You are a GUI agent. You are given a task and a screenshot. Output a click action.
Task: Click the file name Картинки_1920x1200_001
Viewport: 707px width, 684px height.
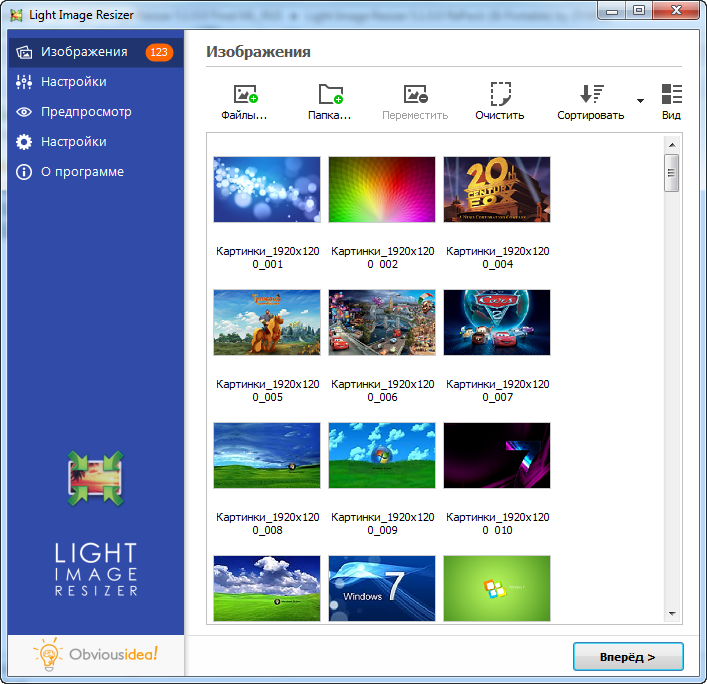coord(267,257)
